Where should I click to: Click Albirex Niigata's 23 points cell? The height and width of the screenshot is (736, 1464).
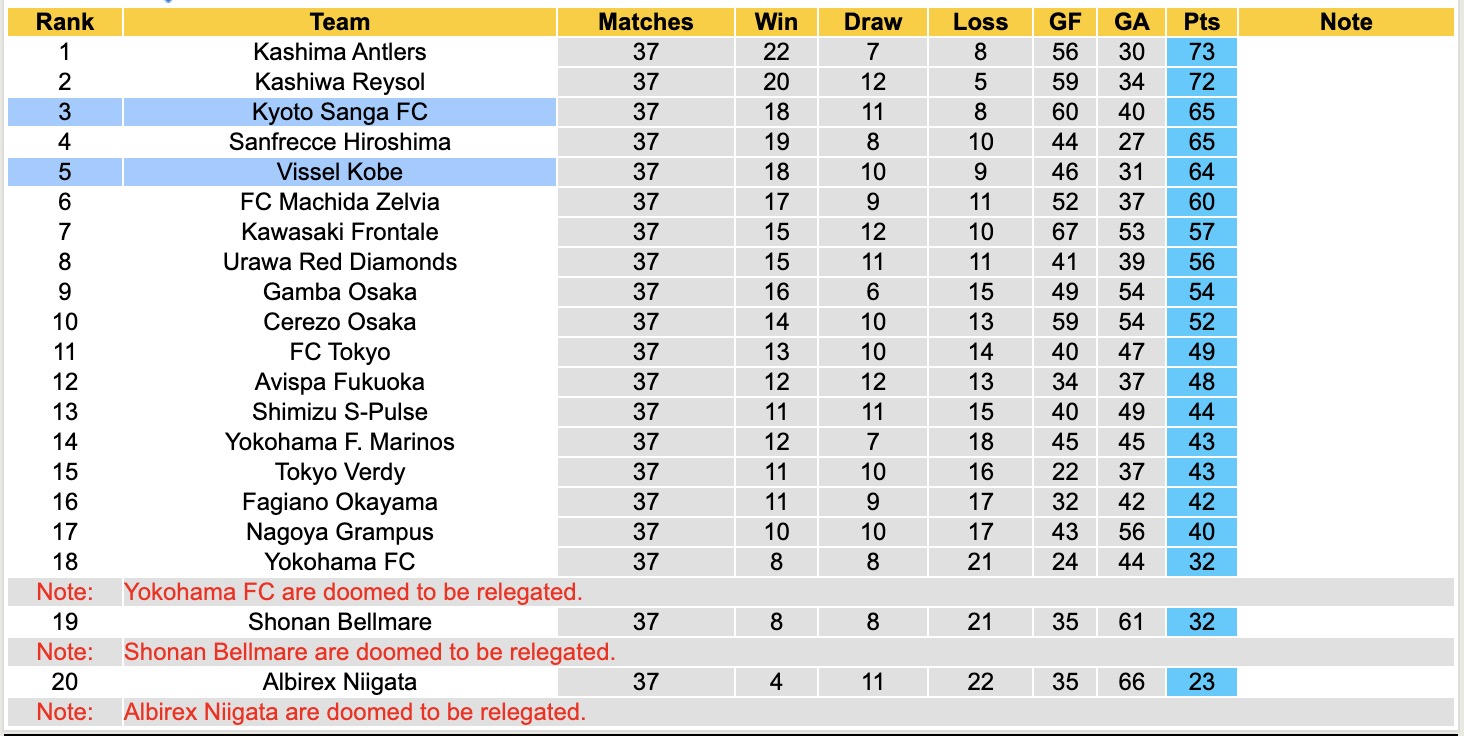[1201, 682]
